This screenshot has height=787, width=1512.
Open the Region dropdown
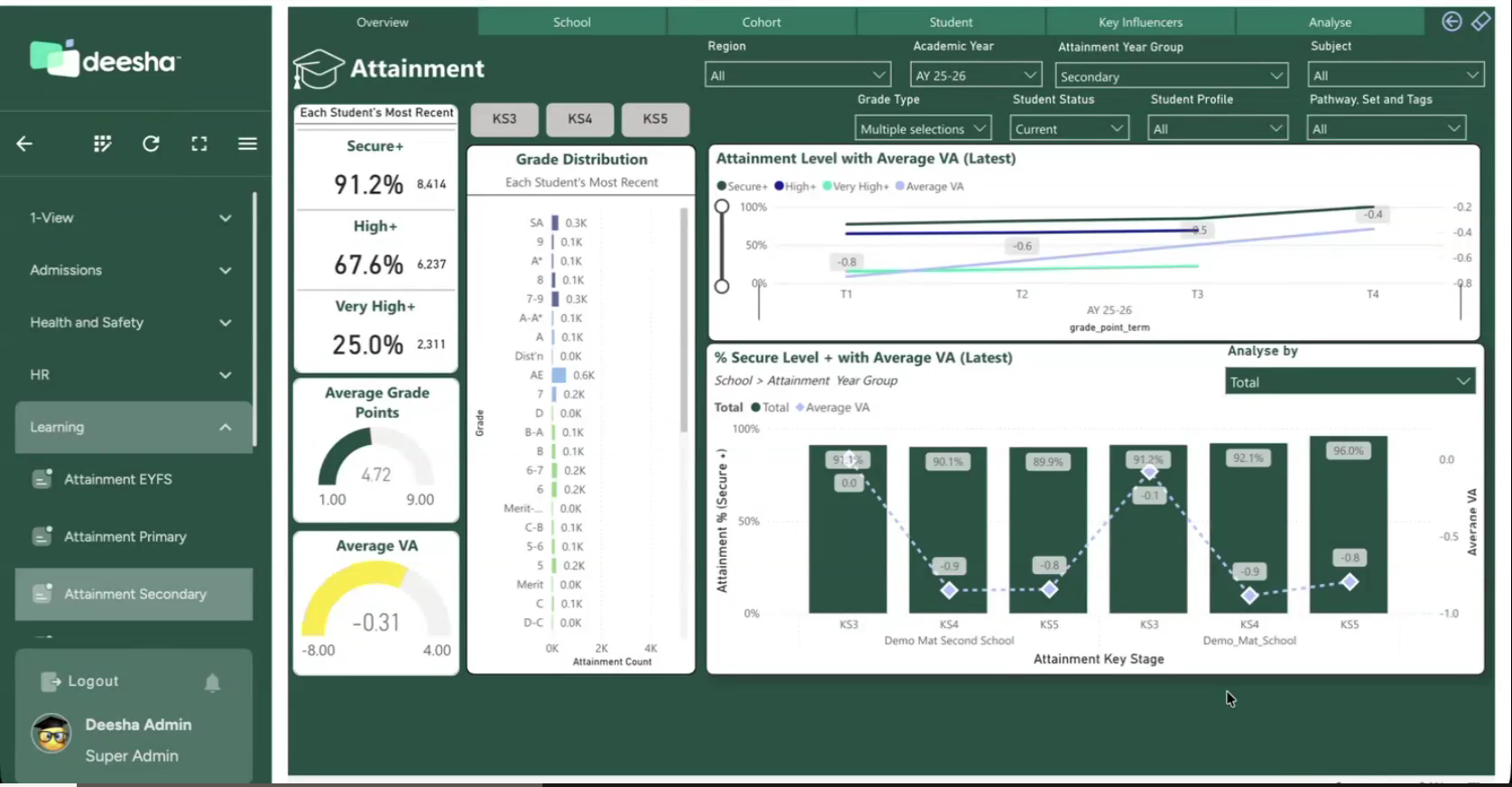[x=798, y=75]
